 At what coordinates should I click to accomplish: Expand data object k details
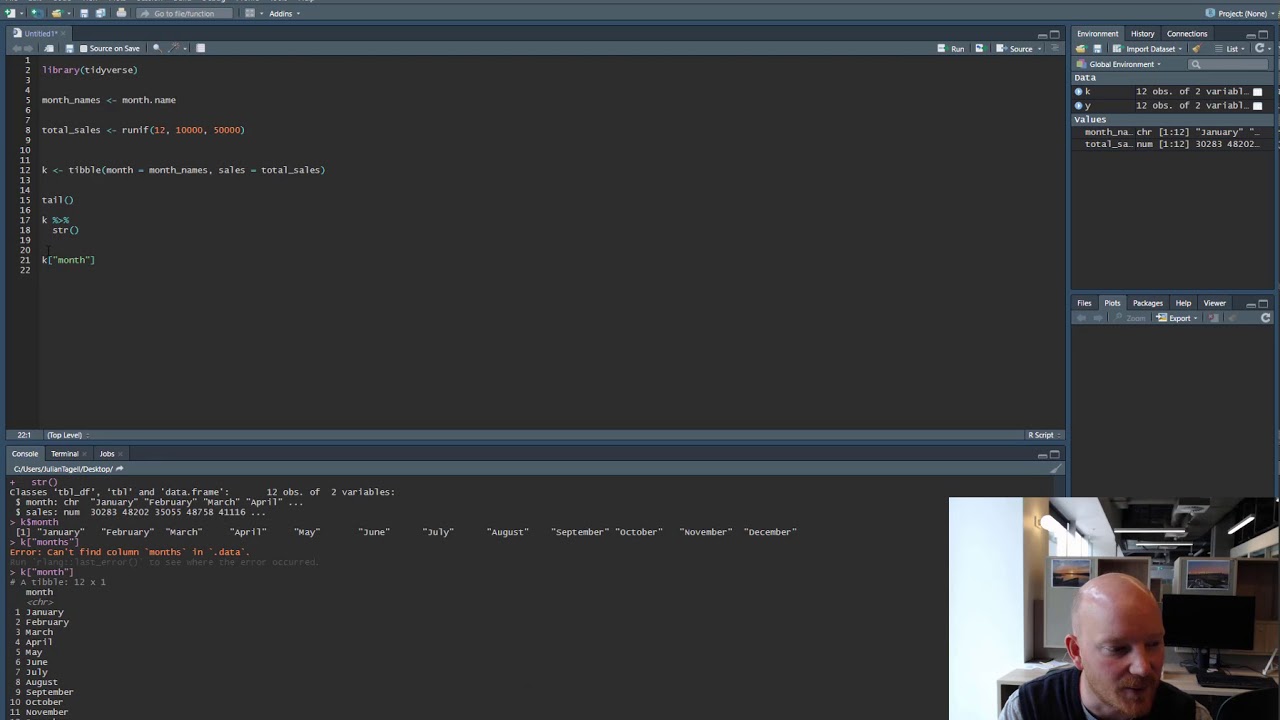[x=1078, y=92]
